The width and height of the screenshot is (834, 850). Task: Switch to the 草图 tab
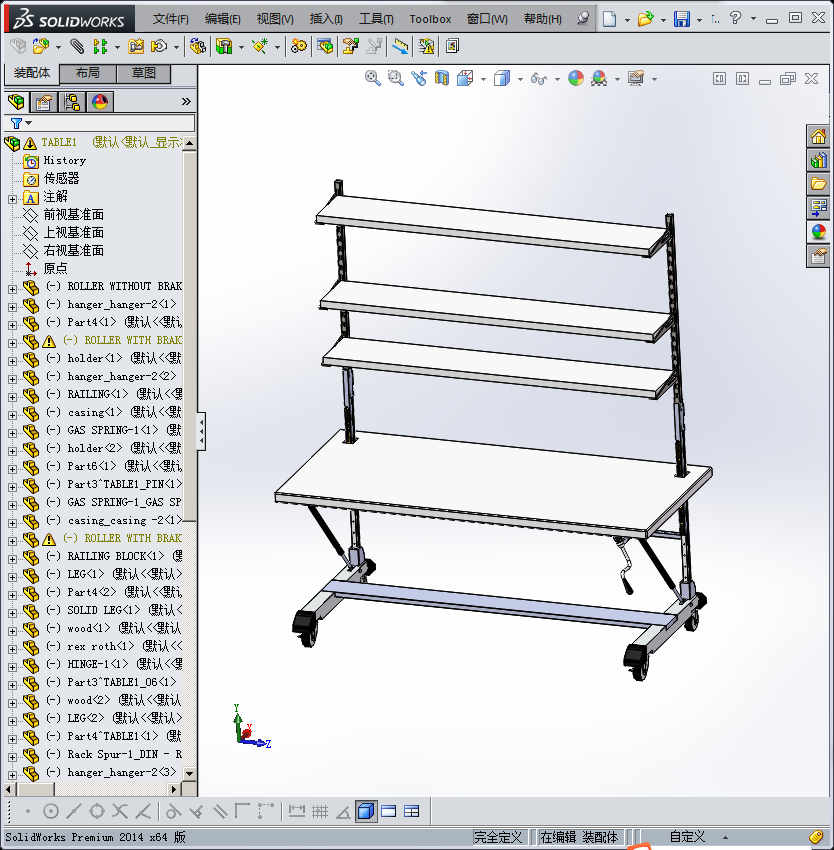pos(144,74)
